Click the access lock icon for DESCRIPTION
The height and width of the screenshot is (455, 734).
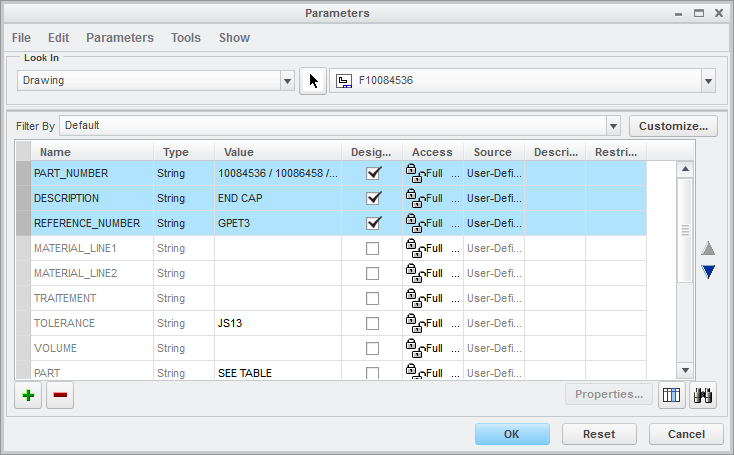[415, 198]
